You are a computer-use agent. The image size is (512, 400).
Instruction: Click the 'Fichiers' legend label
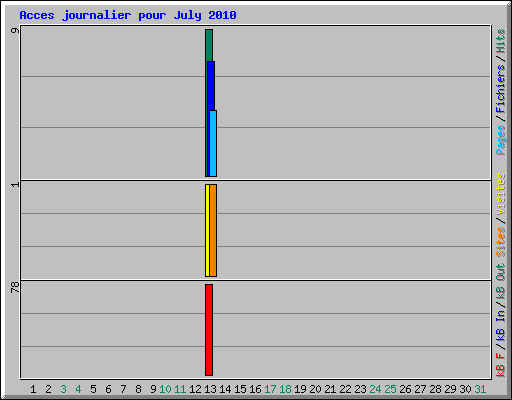(x=501, y=89)
